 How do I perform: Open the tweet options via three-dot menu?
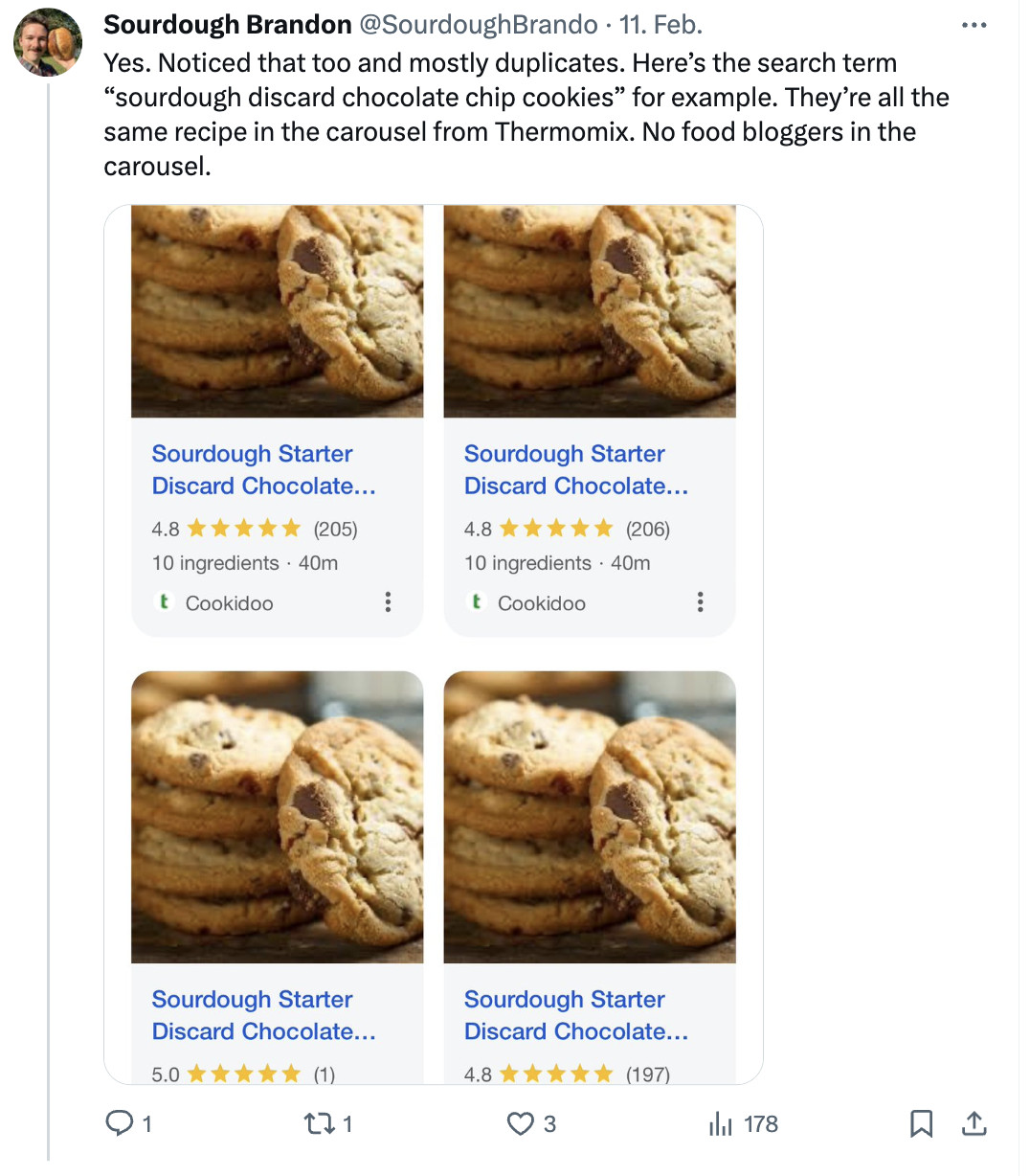(x=974, y=25)
